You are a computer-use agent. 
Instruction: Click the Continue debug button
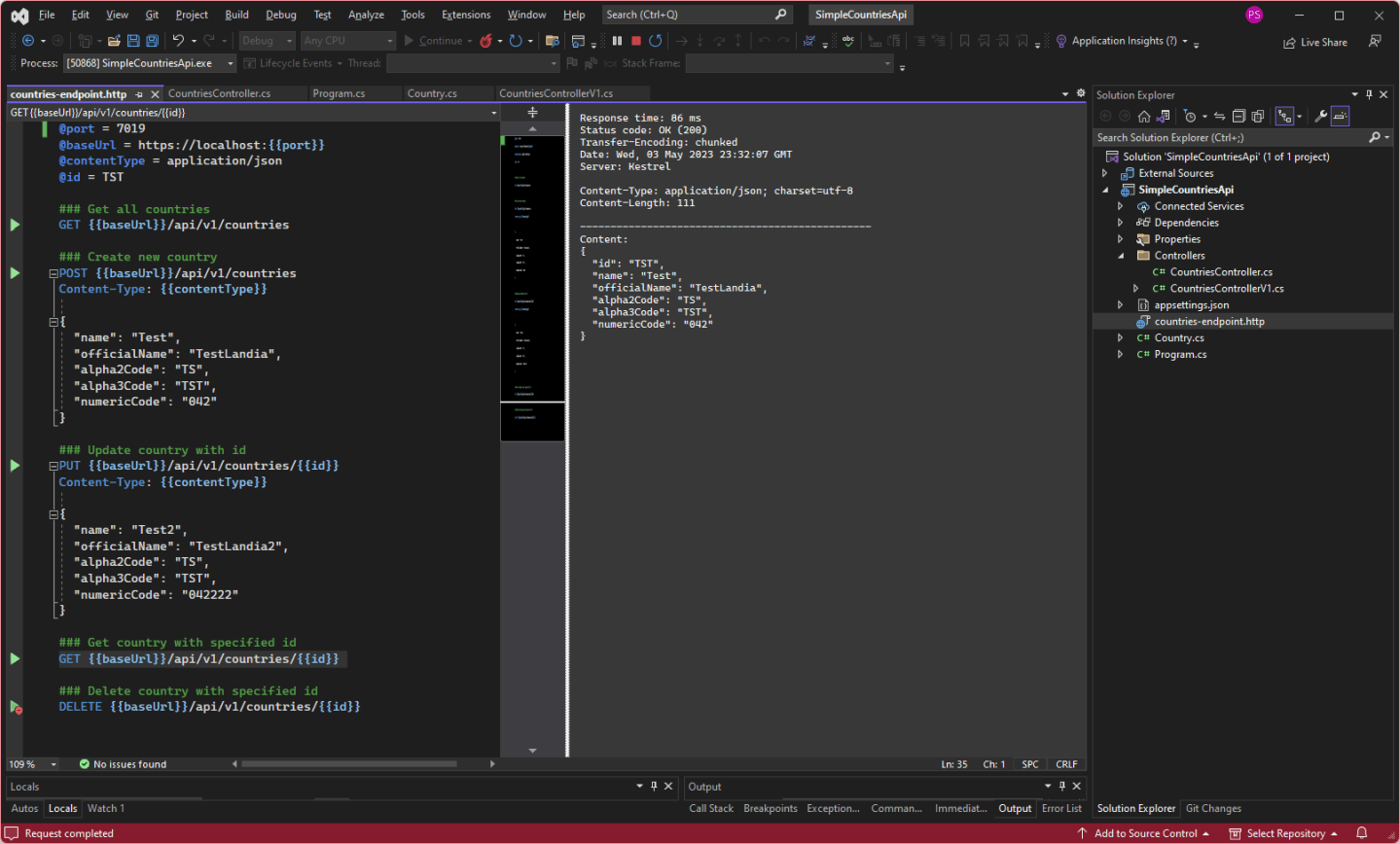click(433, 41)
